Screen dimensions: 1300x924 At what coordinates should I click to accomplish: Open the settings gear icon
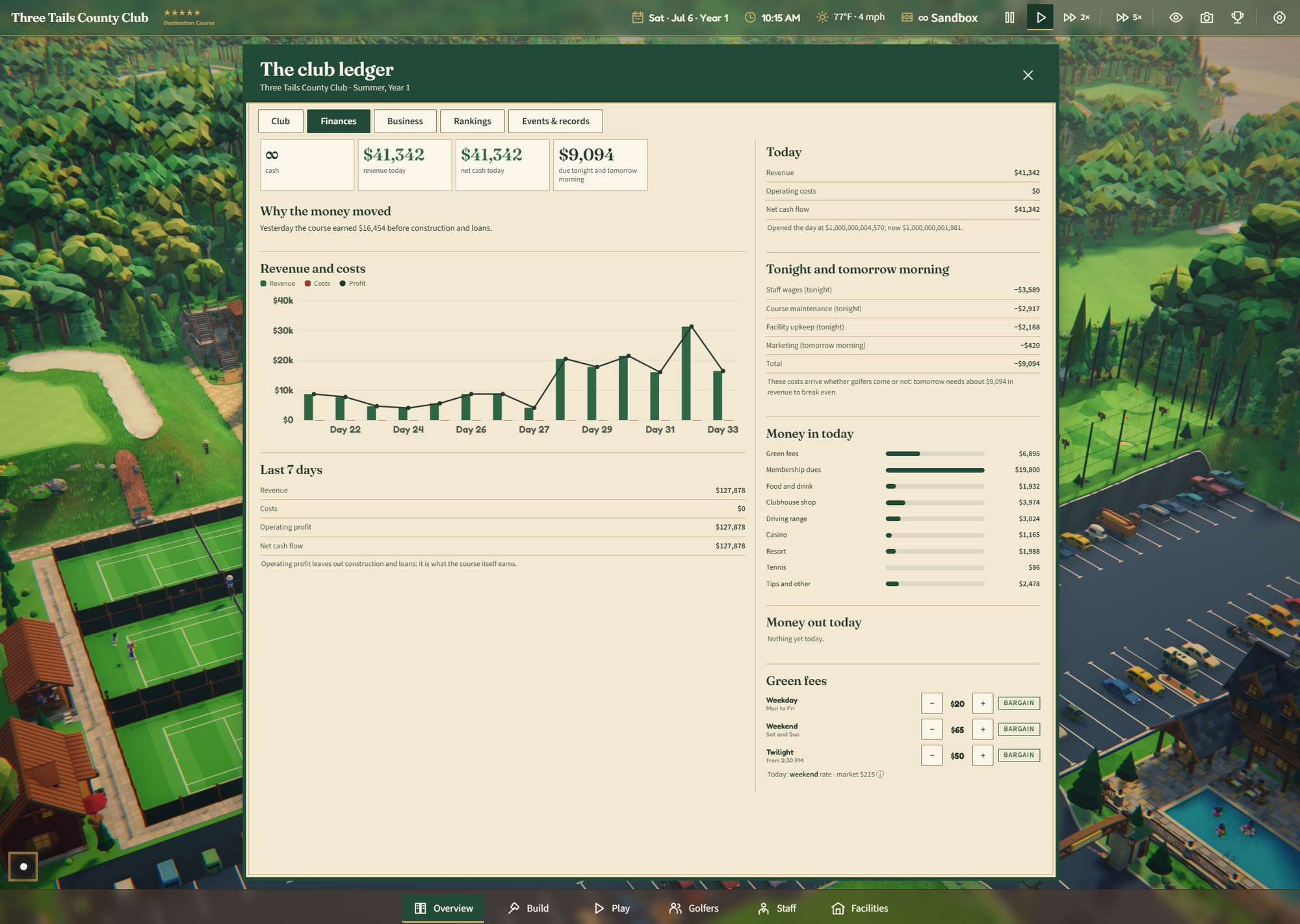coord(1279,18)
